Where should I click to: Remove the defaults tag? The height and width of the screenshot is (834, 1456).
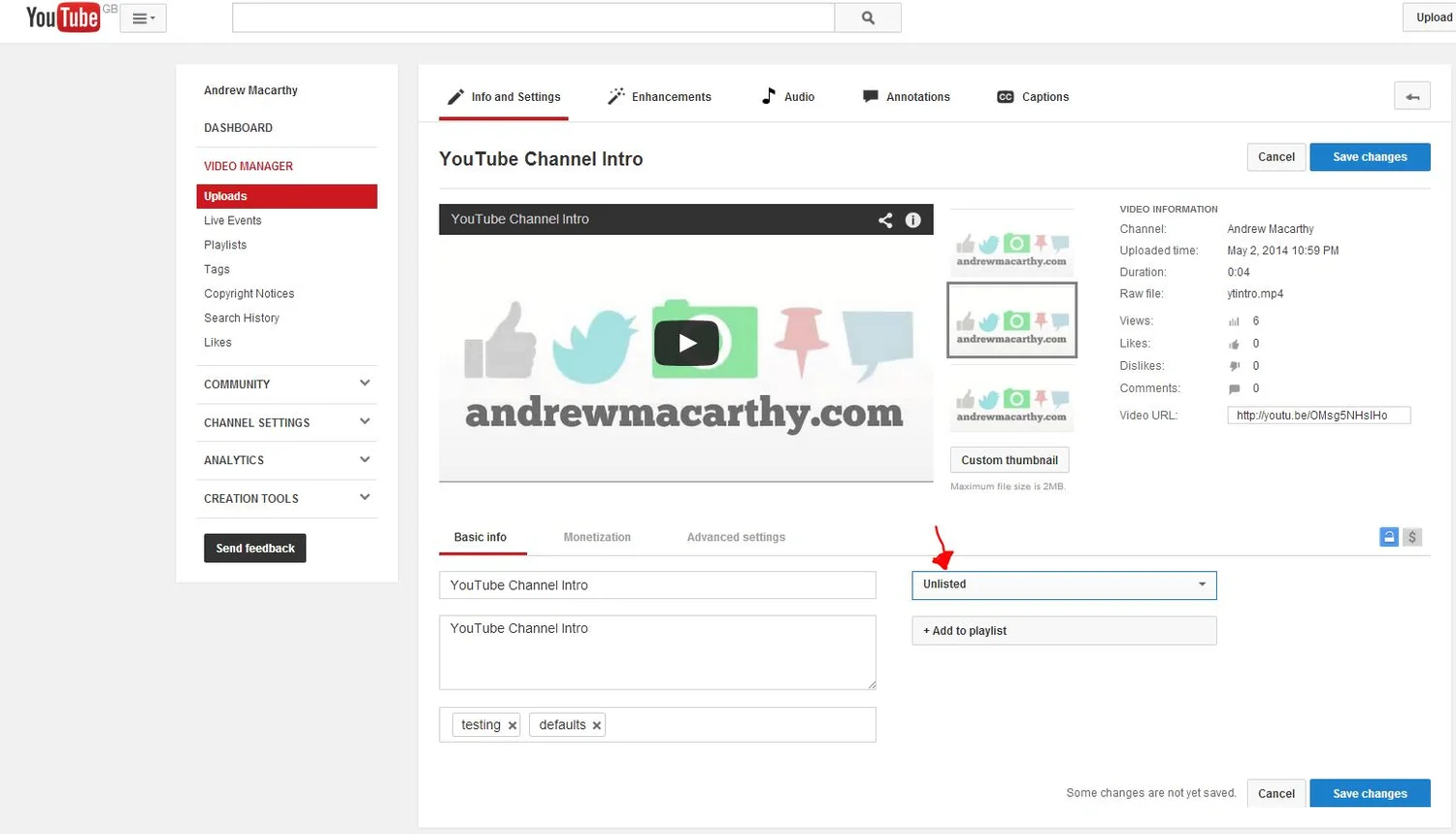pos(597,724)
